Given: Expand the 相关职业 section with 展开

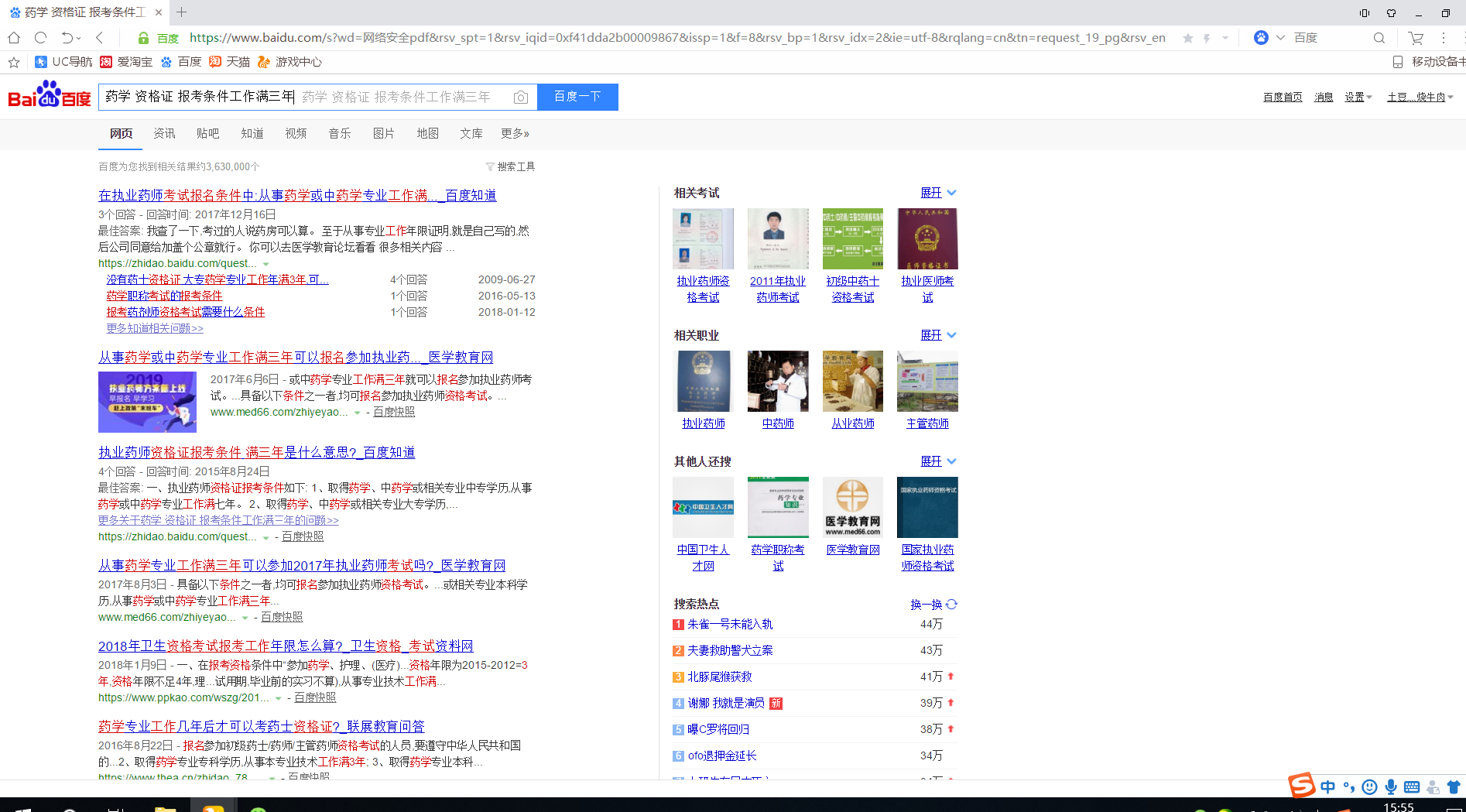Looking at the screenshot, I should pyautogui.click(x=938, y=335).
